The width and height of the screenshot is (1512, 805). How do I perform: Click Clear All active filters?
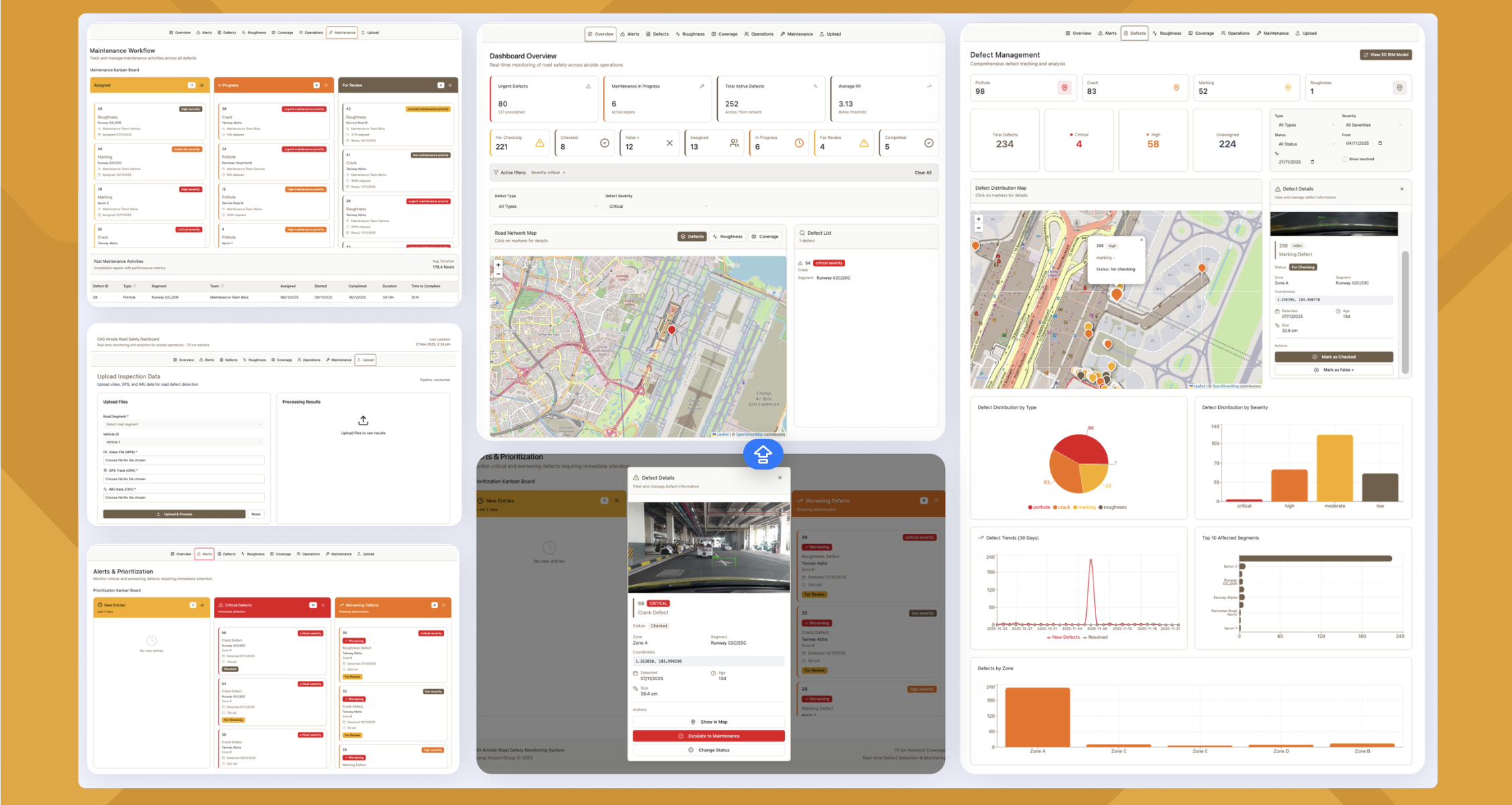click(922, 172)
